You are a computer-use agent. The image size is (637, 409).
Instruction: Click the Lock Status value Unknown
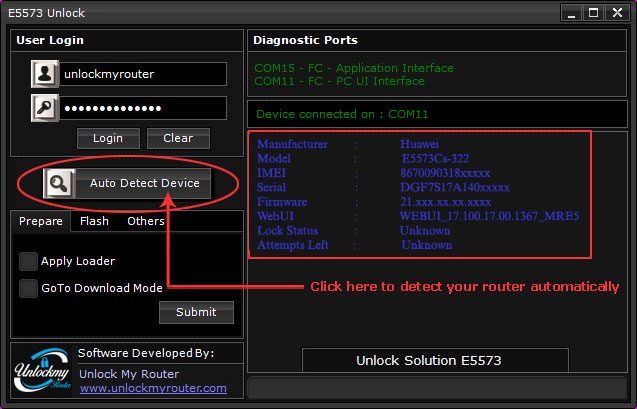(x=425, y=231)
